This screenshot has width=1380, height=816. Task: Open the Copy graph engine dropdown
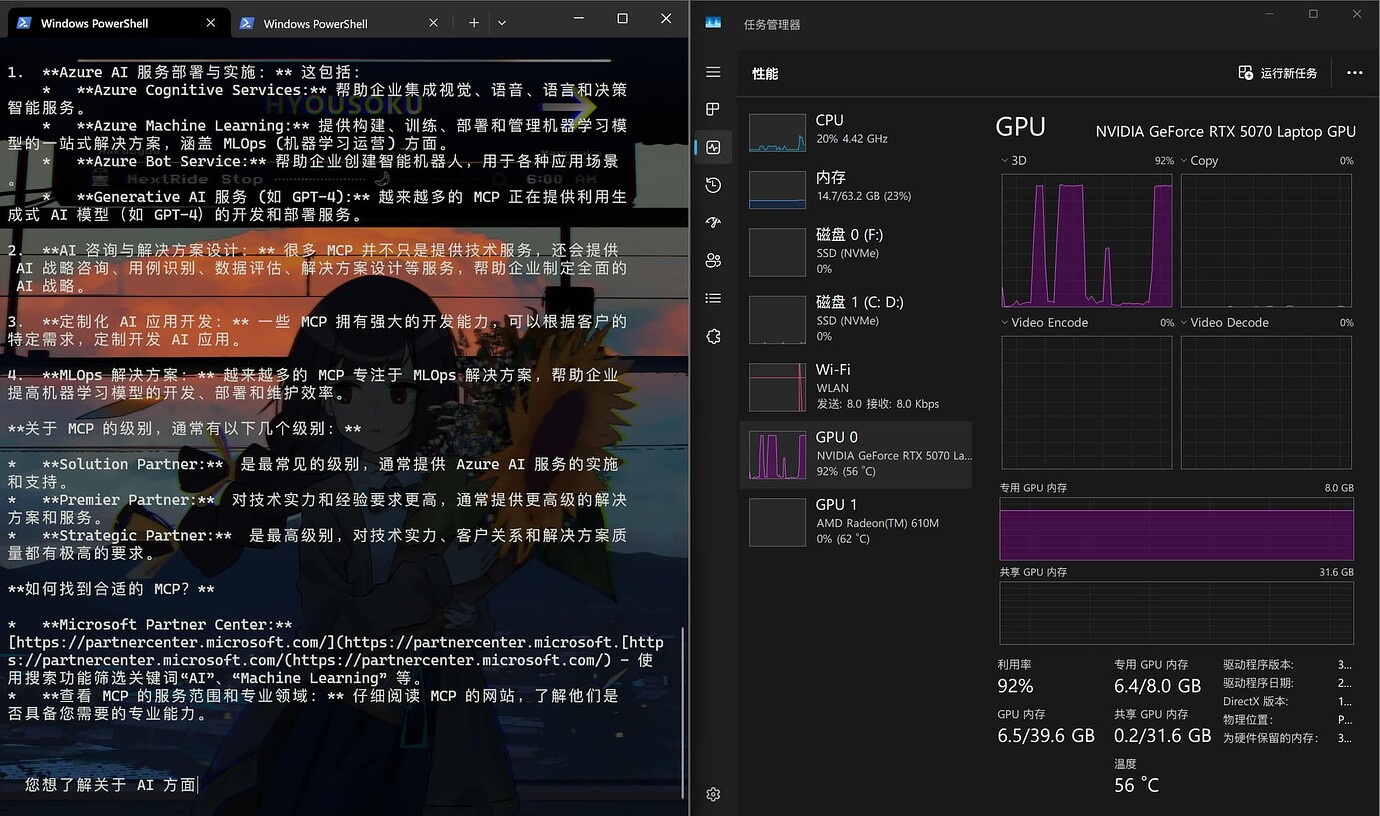pyautogui.click(x=1200, y=160)
